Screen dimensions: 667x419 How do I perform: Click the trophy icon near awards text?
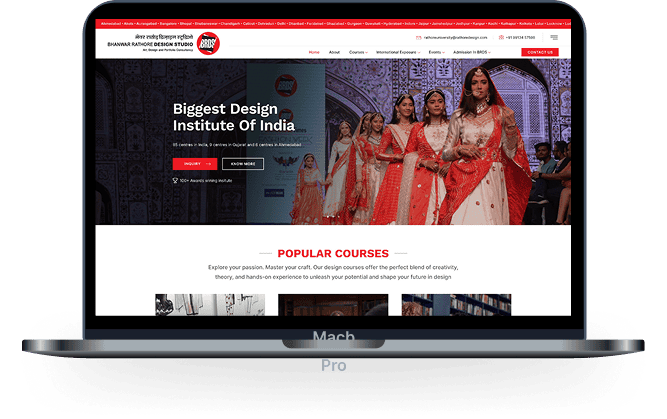coord(175,181)
